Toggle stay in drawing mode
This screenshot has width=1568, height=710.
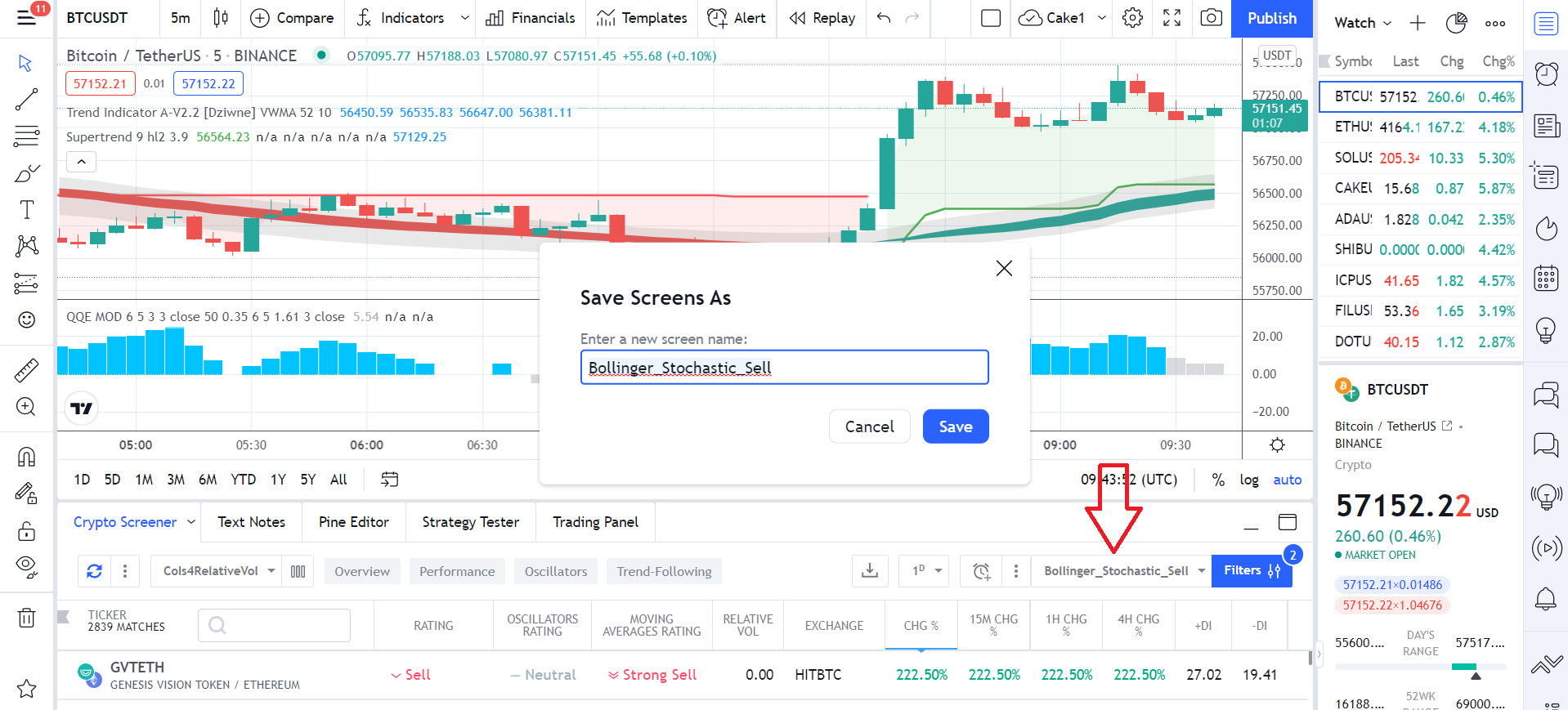coord(26,493)
